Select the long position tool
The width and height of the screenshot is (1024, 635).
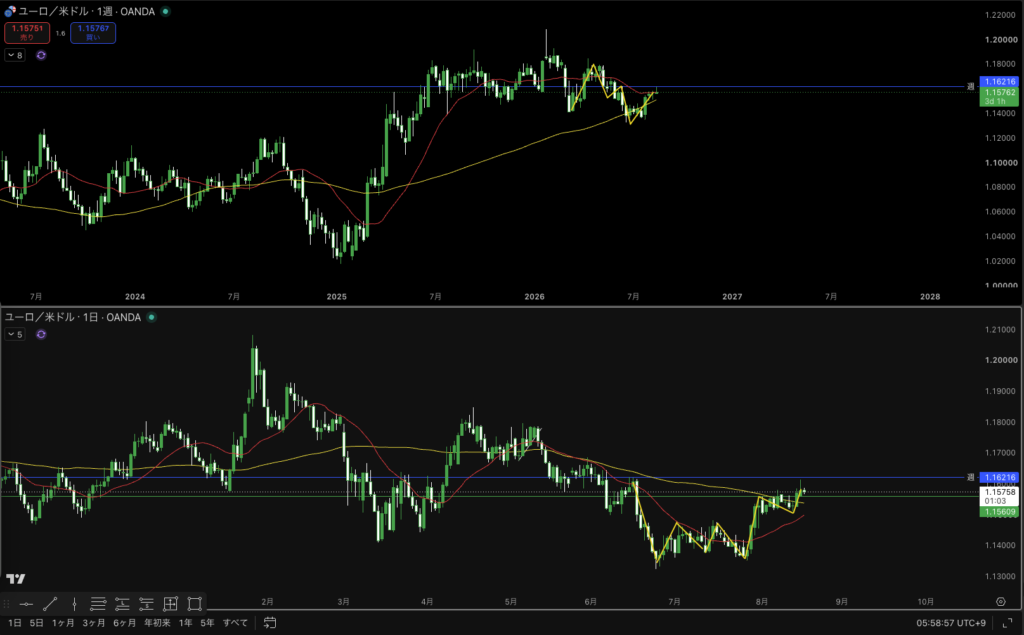[x=122, y=604]
